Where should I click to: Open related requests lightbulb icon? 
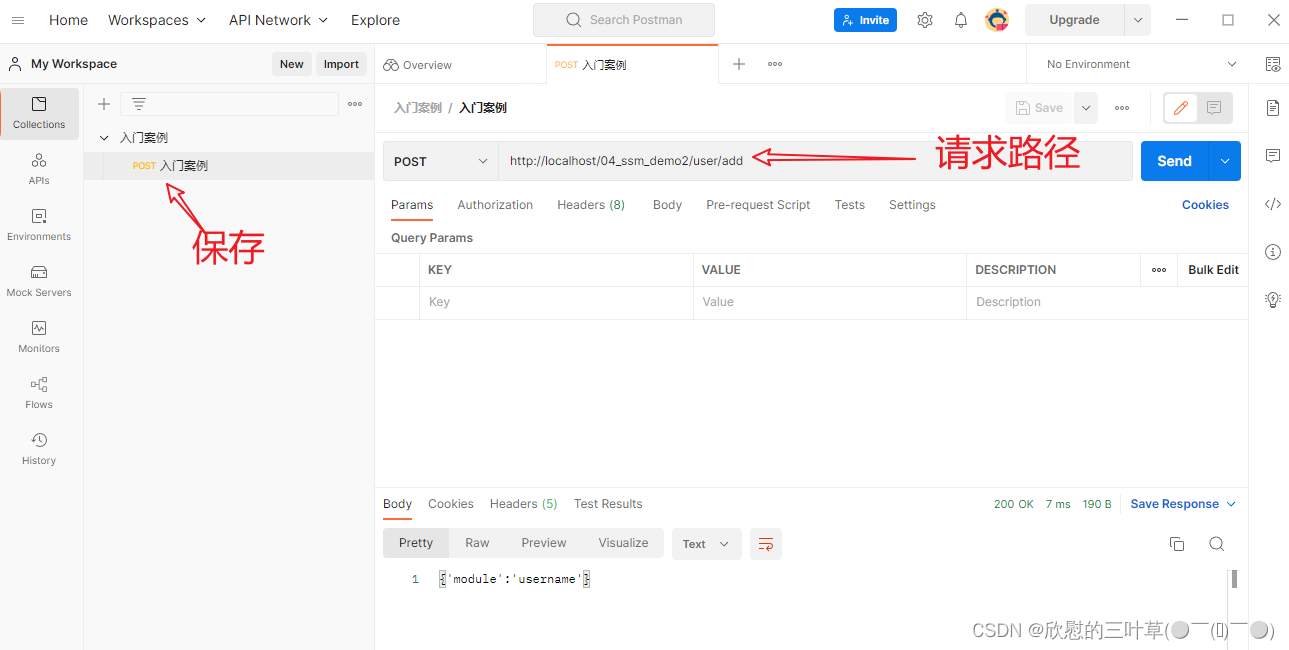[x=1273, y=299]
